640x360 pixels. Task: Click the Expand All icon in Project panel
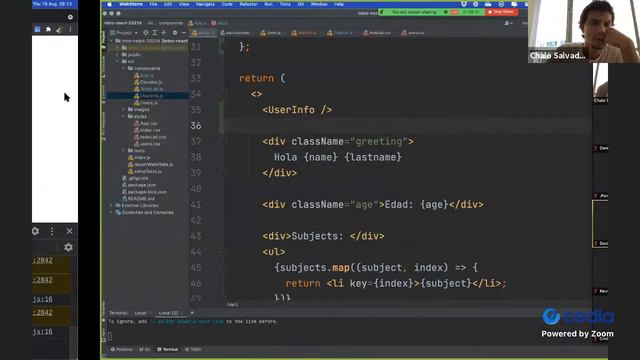pos(155,33)
